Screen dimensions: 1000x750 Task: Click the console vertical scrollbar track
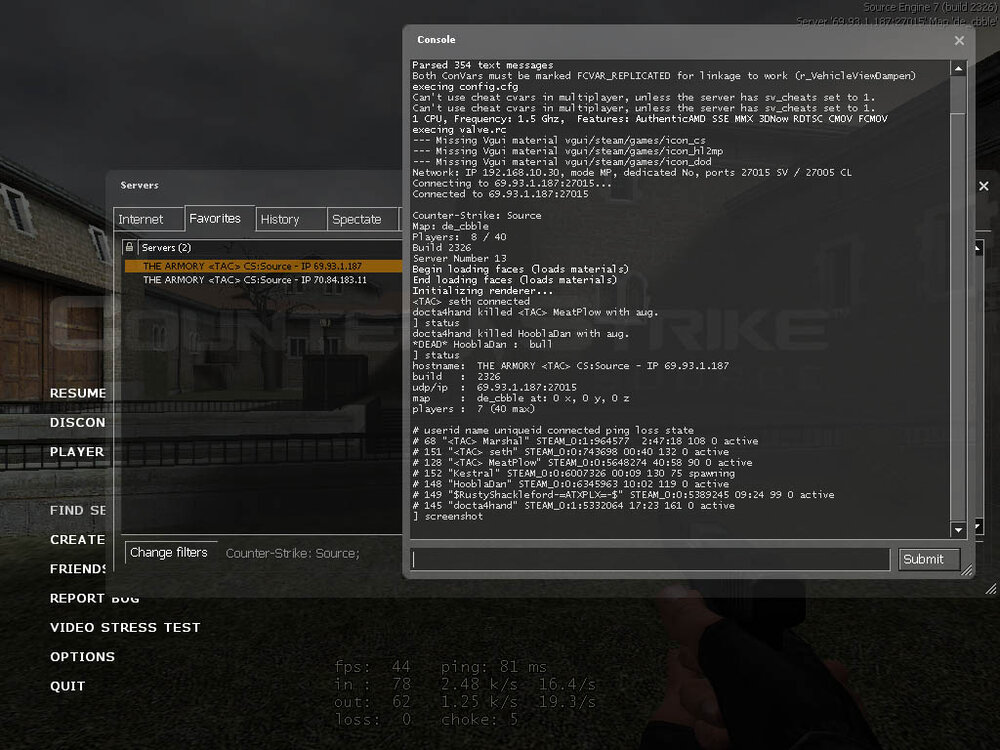[958, 300]
